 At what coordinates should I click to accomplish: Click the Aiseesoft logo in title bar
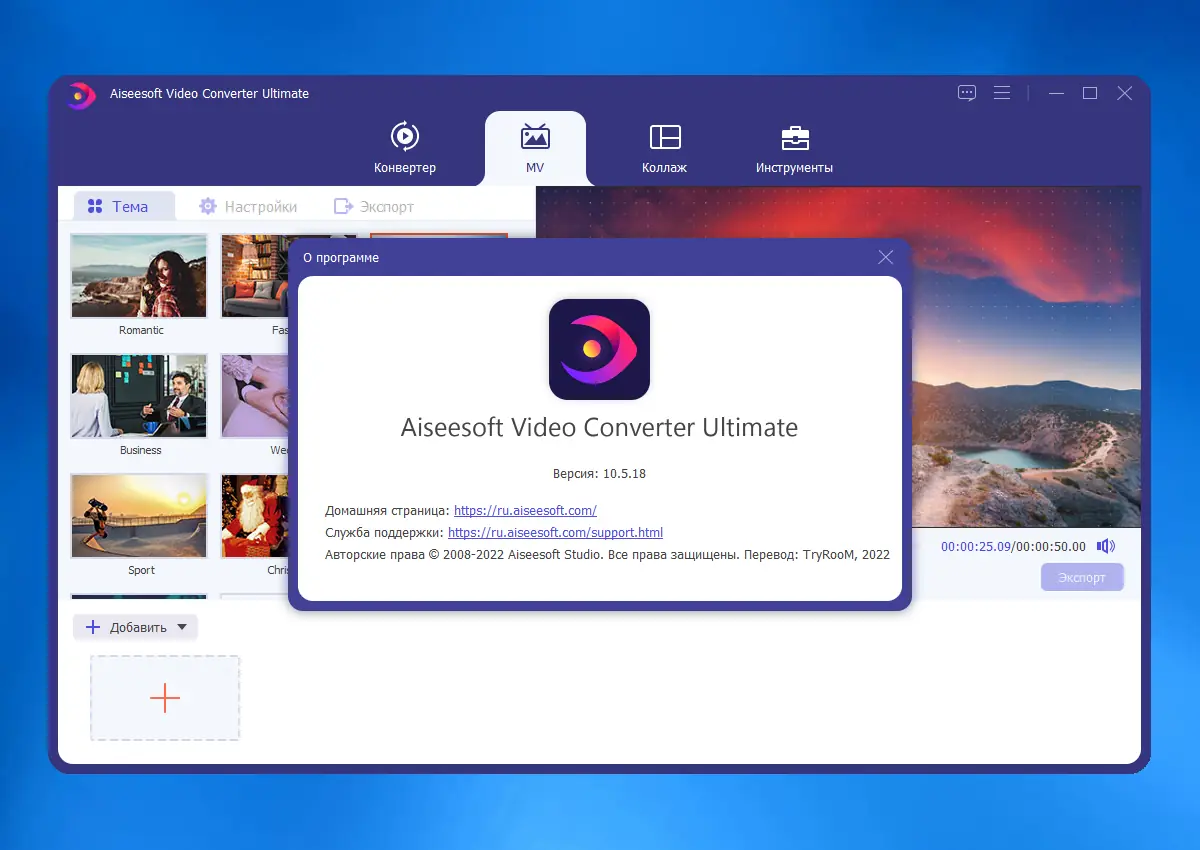tap(81, 94)
